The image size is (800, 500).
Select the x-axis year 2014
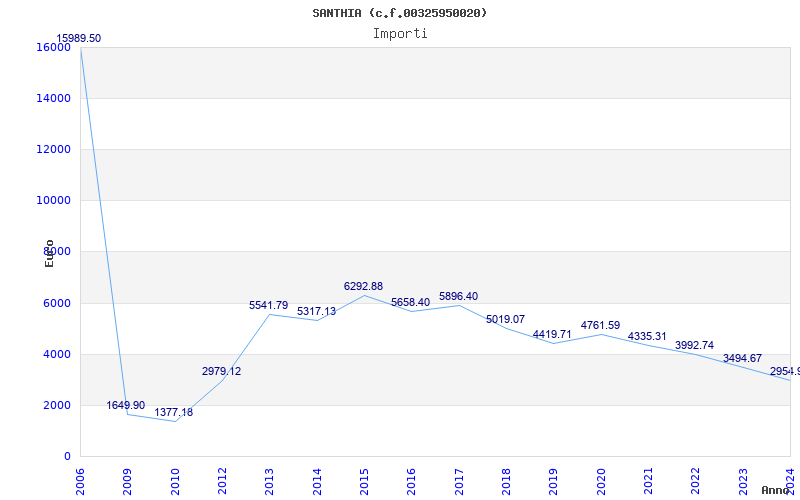pos(317,482)
